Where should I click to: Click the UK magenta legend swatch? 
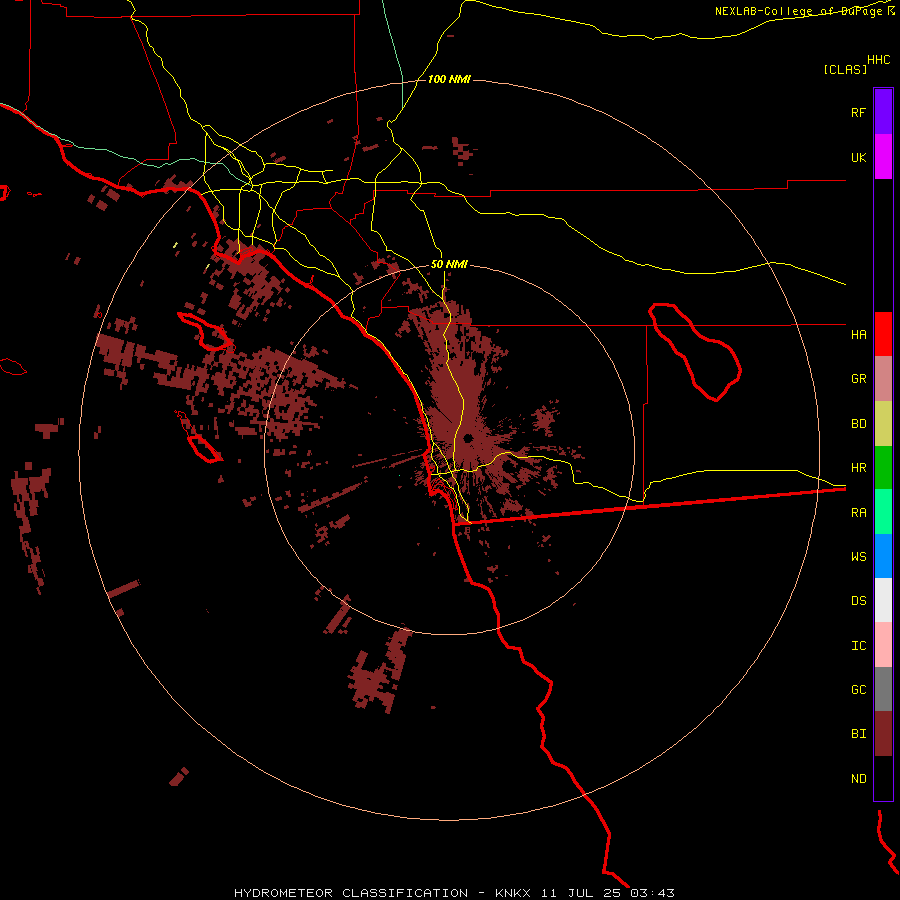(883, 157)
